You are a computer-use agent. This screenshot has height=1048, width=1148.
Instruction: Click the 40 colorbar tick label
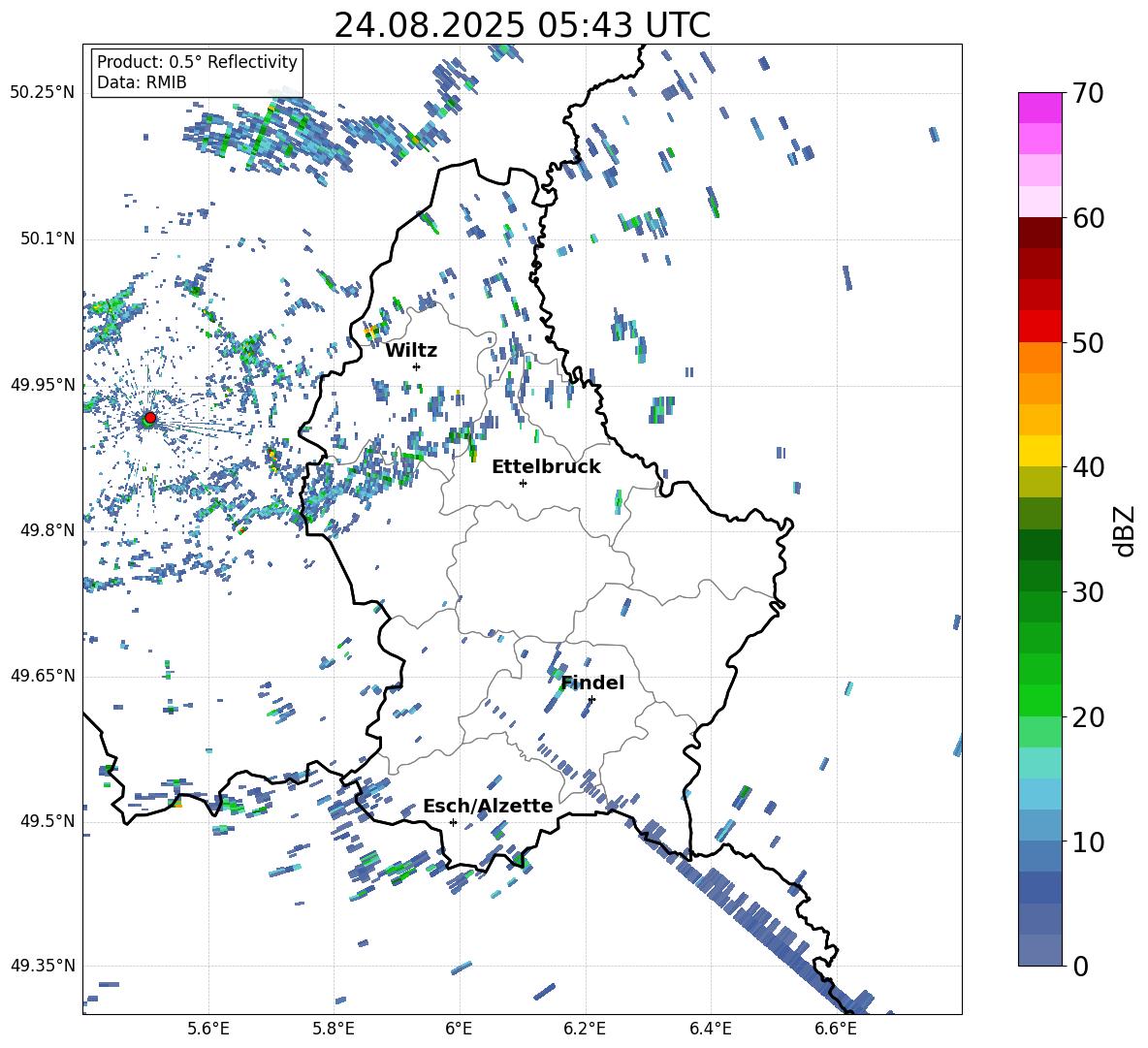pos(1088,467)
